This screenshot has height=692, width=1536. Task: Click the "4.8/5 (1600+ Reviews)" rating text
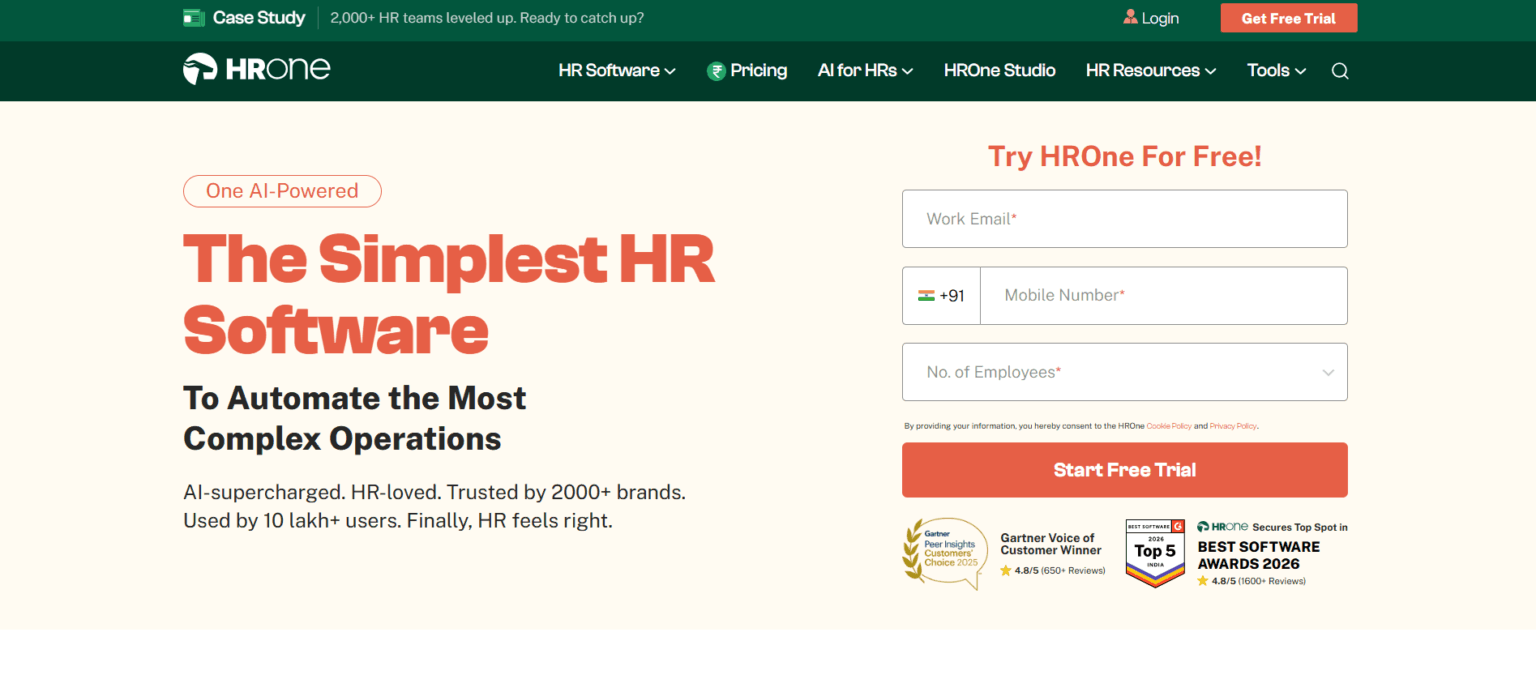1259,581
